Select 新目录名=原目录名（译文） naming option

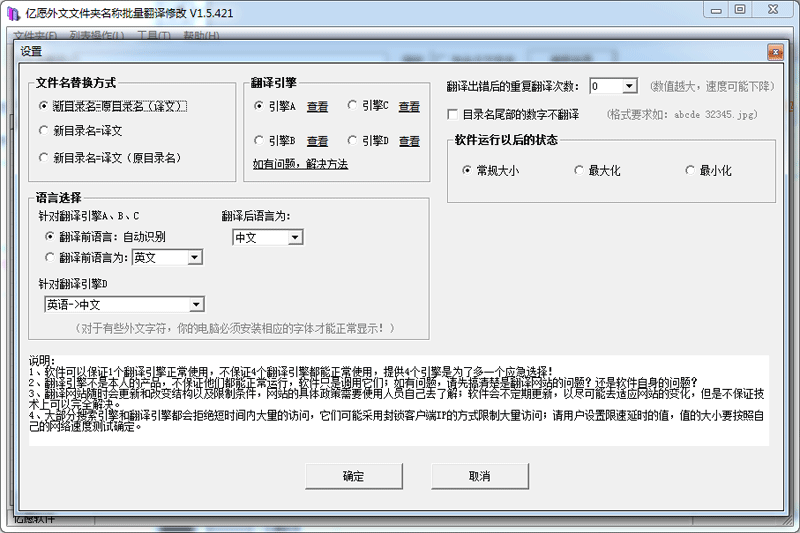pyautogui.click(x=43, y=105)
